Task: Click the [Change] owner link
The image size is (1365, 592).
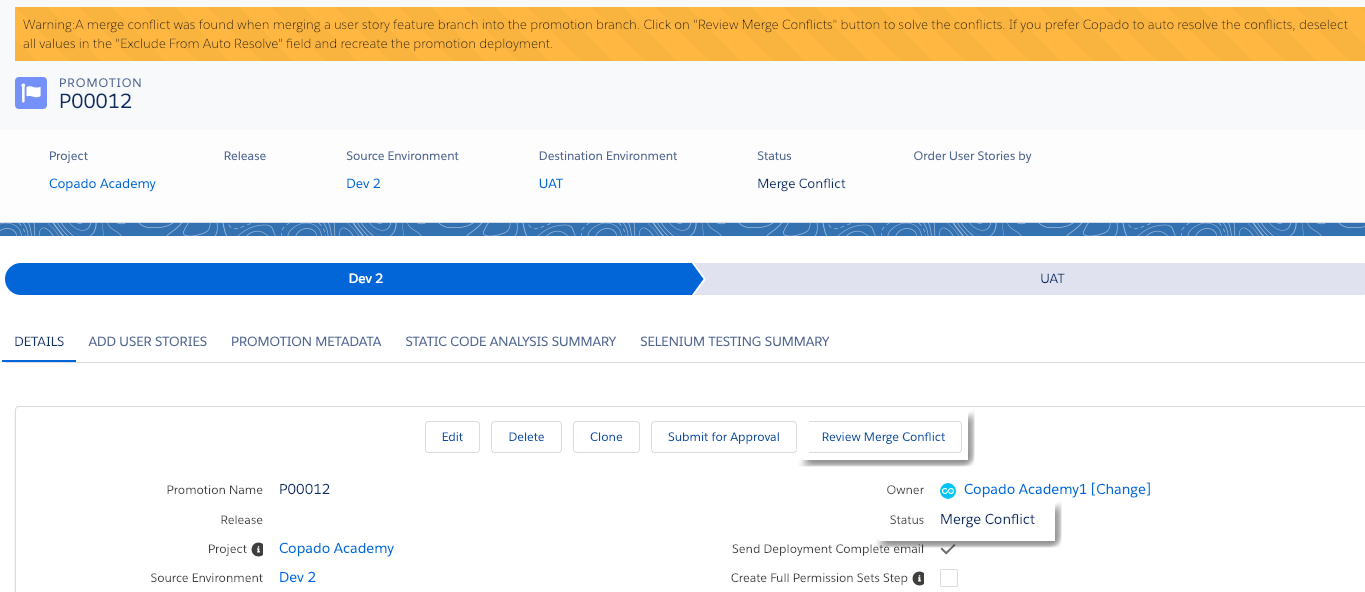Action: (x=1121, y=490)
